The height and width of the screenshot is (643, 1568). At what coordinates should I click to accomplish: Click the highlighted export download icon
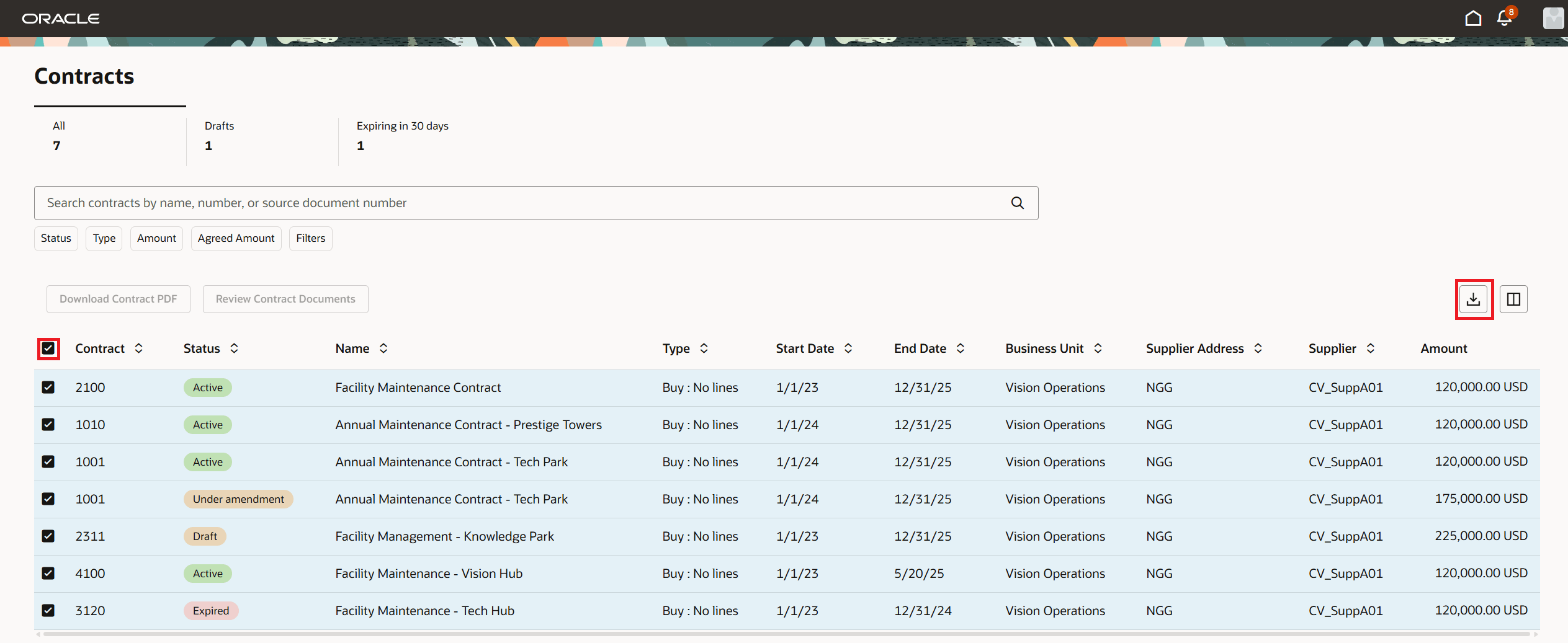point(1474,299)
